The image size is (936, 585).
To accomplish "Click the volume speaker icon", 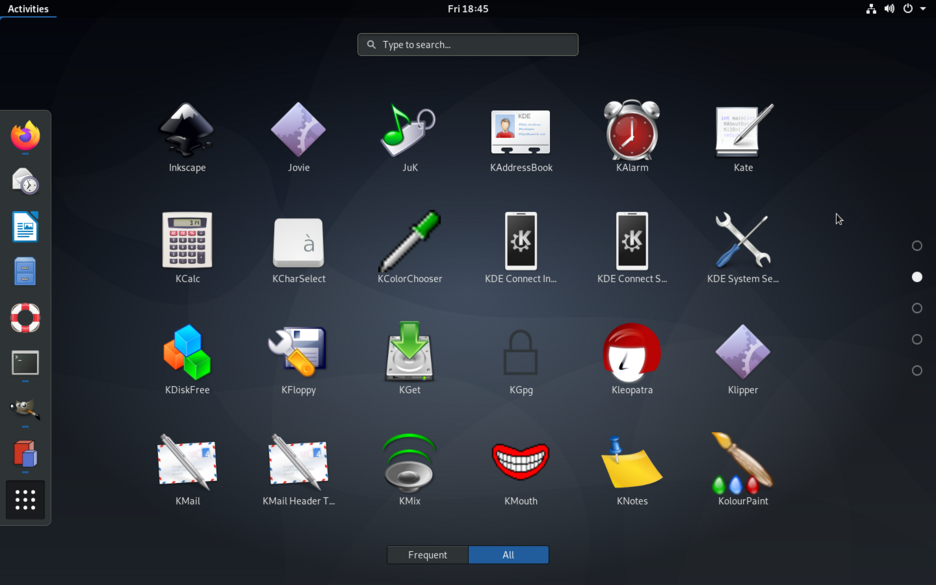I will point(889,8).
